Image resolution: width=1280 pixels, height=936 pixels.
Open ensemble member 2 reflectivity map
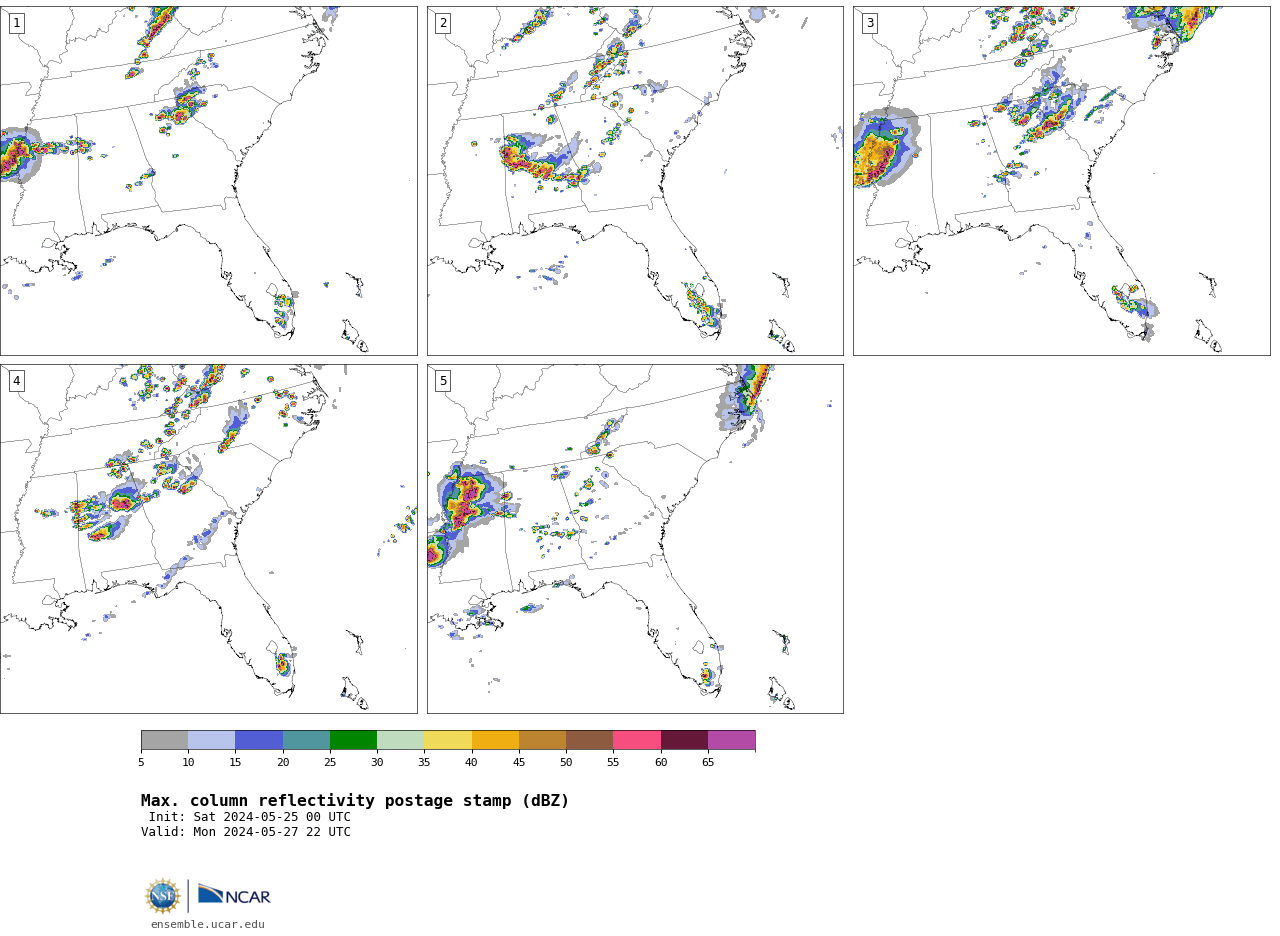point(635,181)
